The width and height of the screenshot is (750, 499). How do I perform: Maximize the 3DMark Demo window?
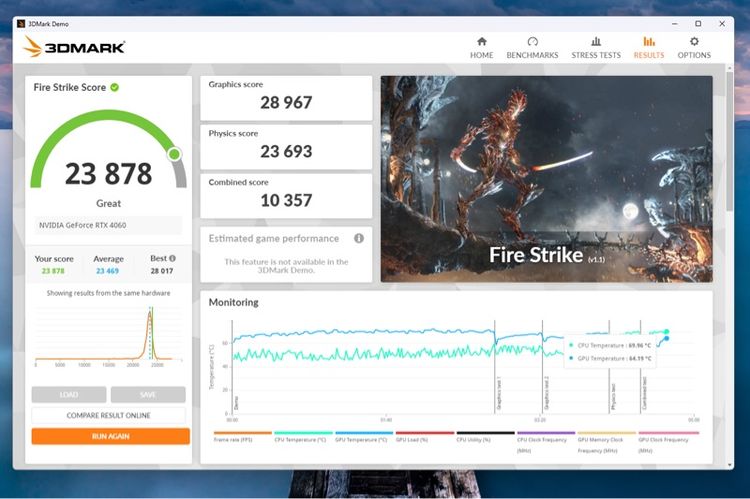(x=698, y=23)
